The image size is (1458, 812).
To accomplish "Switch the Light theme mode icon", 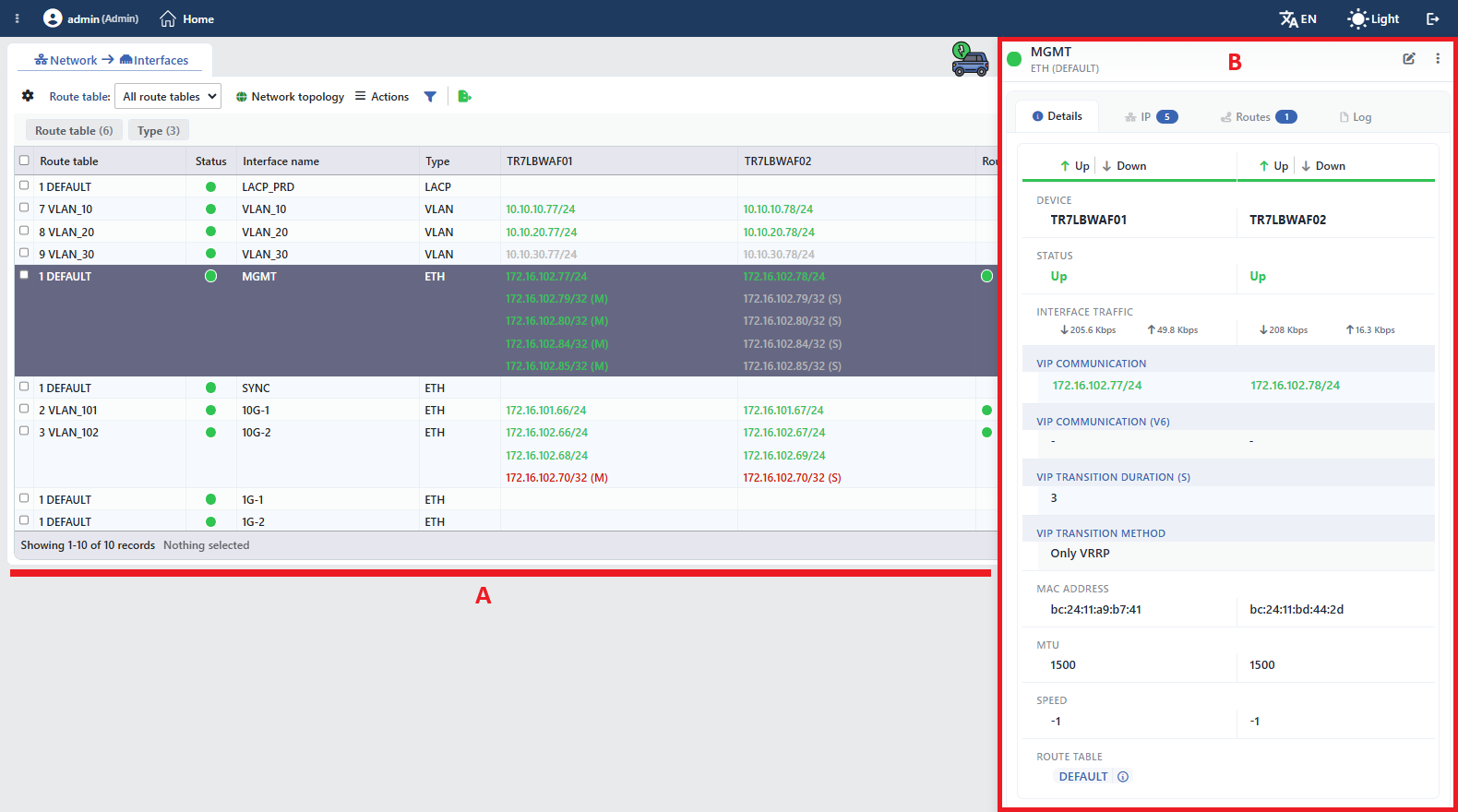I will pyautogui.click(x=1357, y=18).
